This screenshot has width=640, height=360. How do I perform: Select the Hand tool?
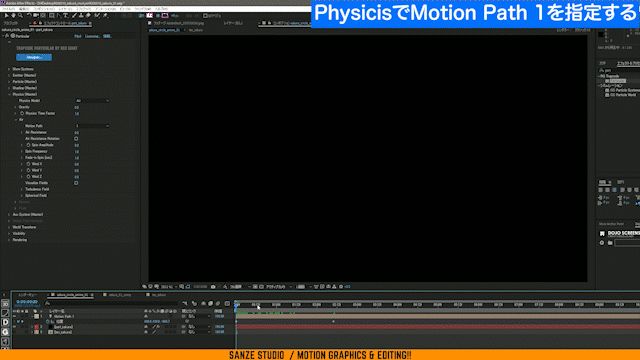[13, 16]
